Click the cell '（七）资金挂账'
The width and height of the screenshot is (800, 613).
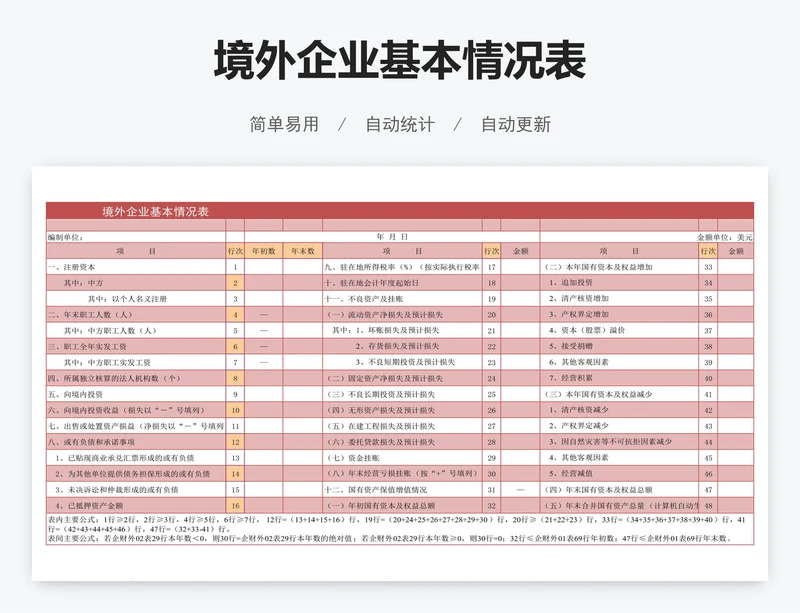point(402,458)
